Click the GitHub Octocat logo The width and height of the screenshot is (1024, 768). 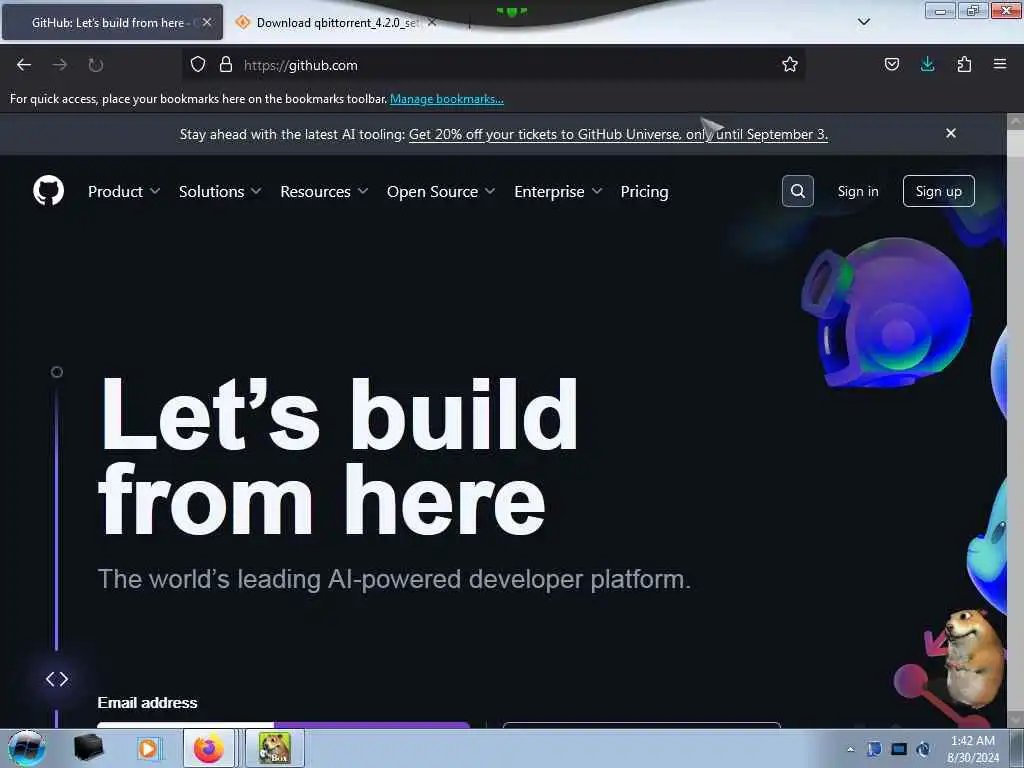tap(48, 191)
